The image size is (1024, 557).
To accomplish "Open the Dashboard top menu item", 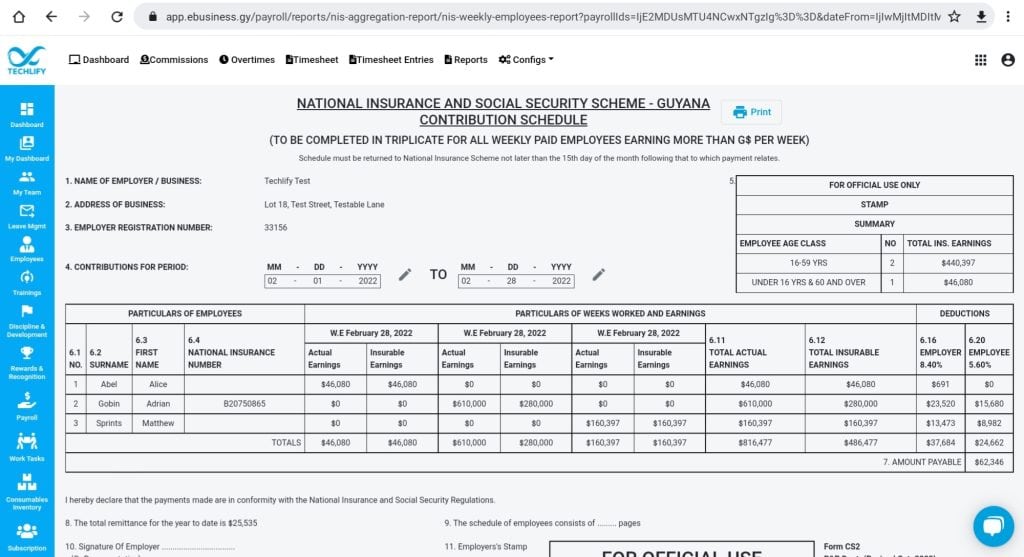I will (x=99, y=59).
